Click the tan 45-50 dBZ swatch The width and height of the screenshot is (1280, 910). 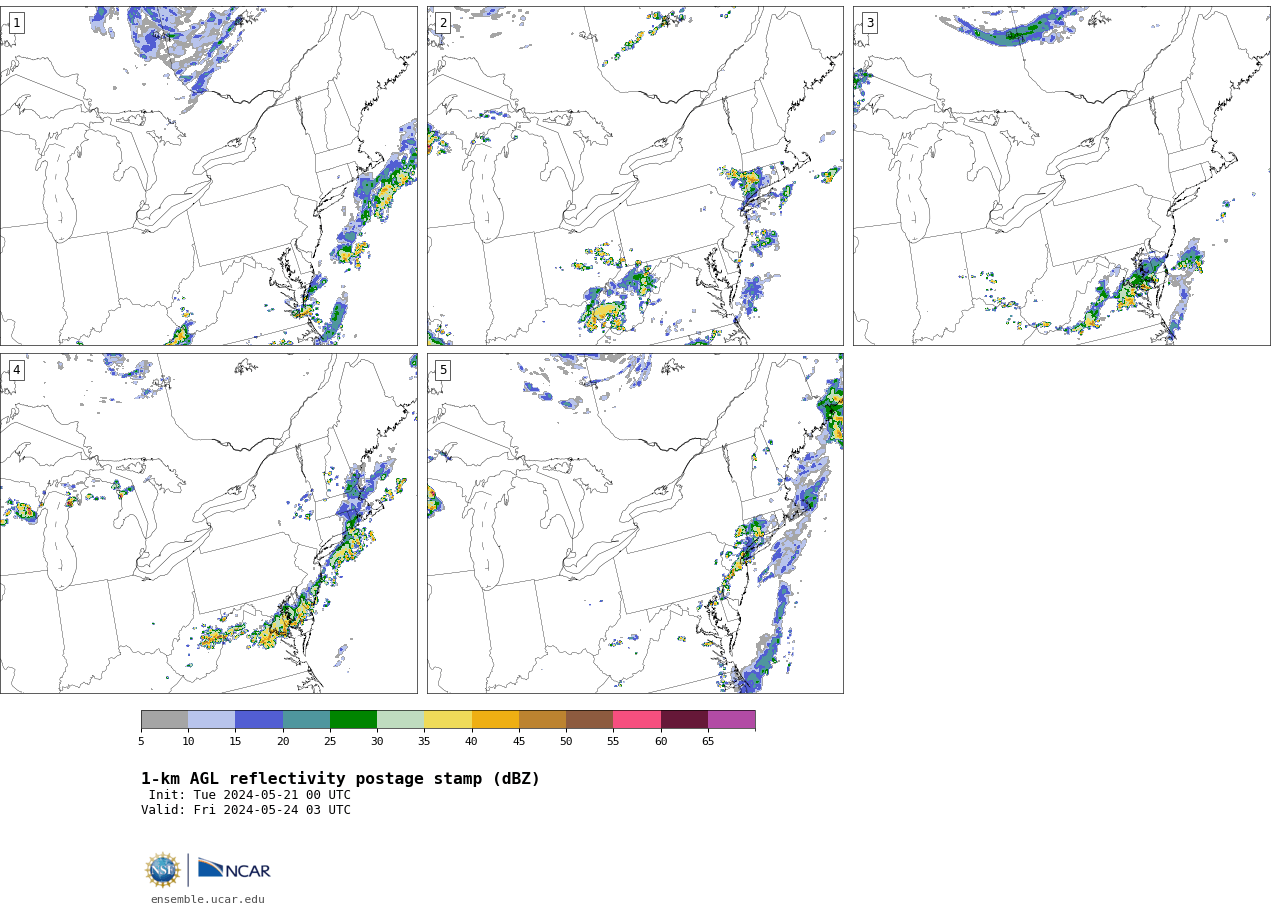pos(542,720)
